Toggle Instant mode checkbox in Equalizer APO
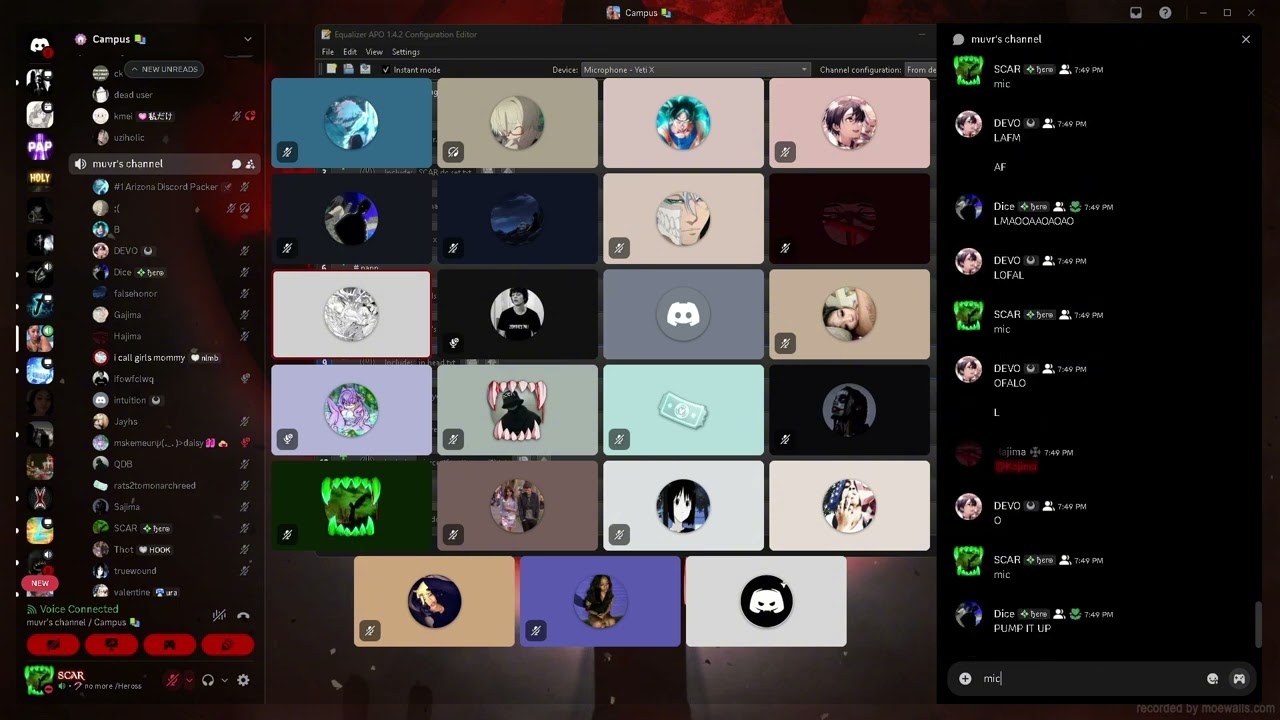 (386, 70)
